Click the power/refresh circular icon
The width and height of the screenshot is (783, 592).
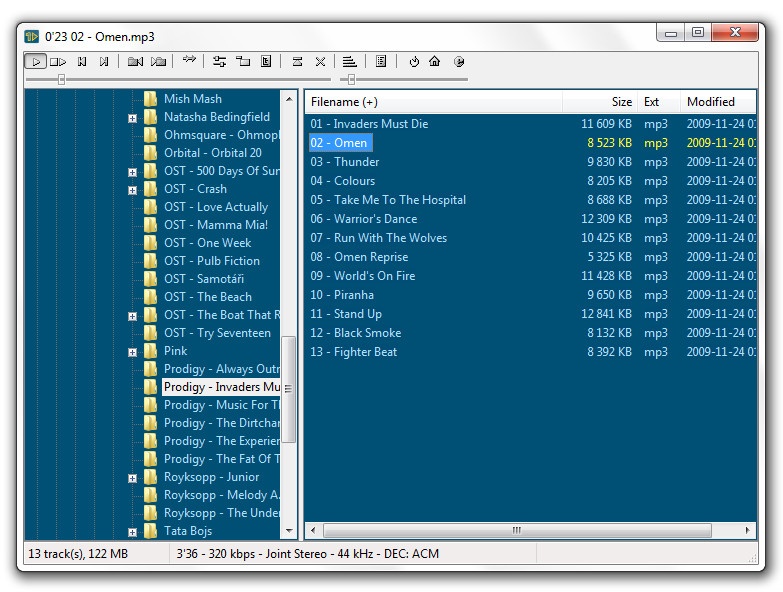414,62
